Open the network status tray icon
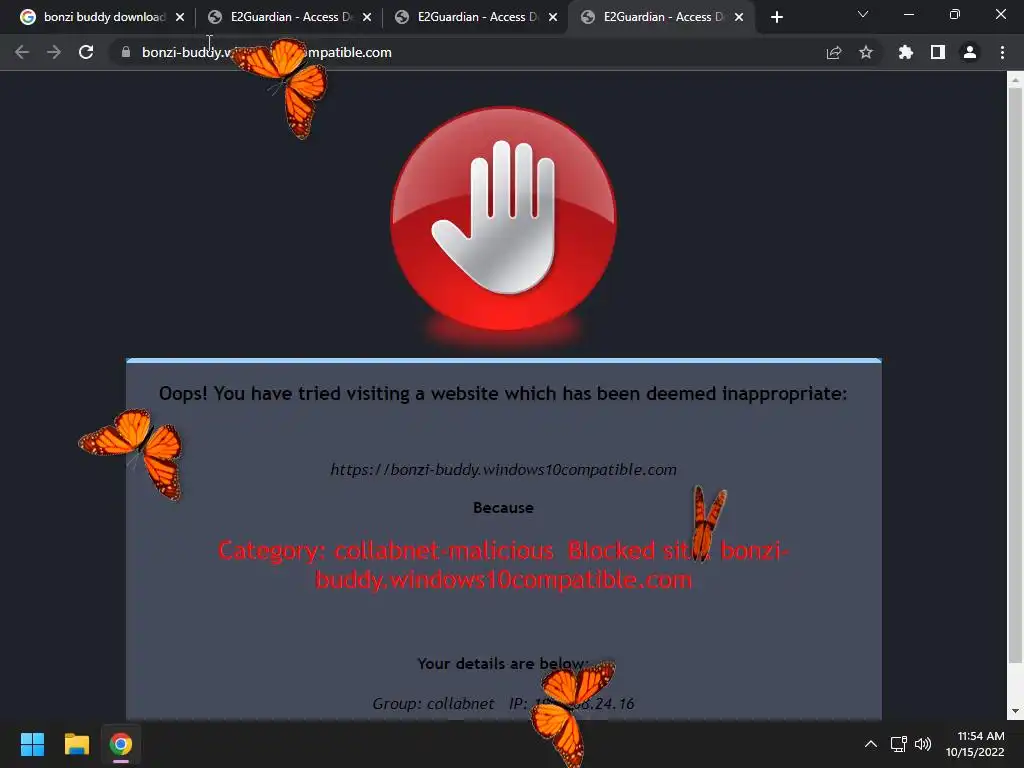The height and width of the screenshot is (768, 1024). (899, 744)
